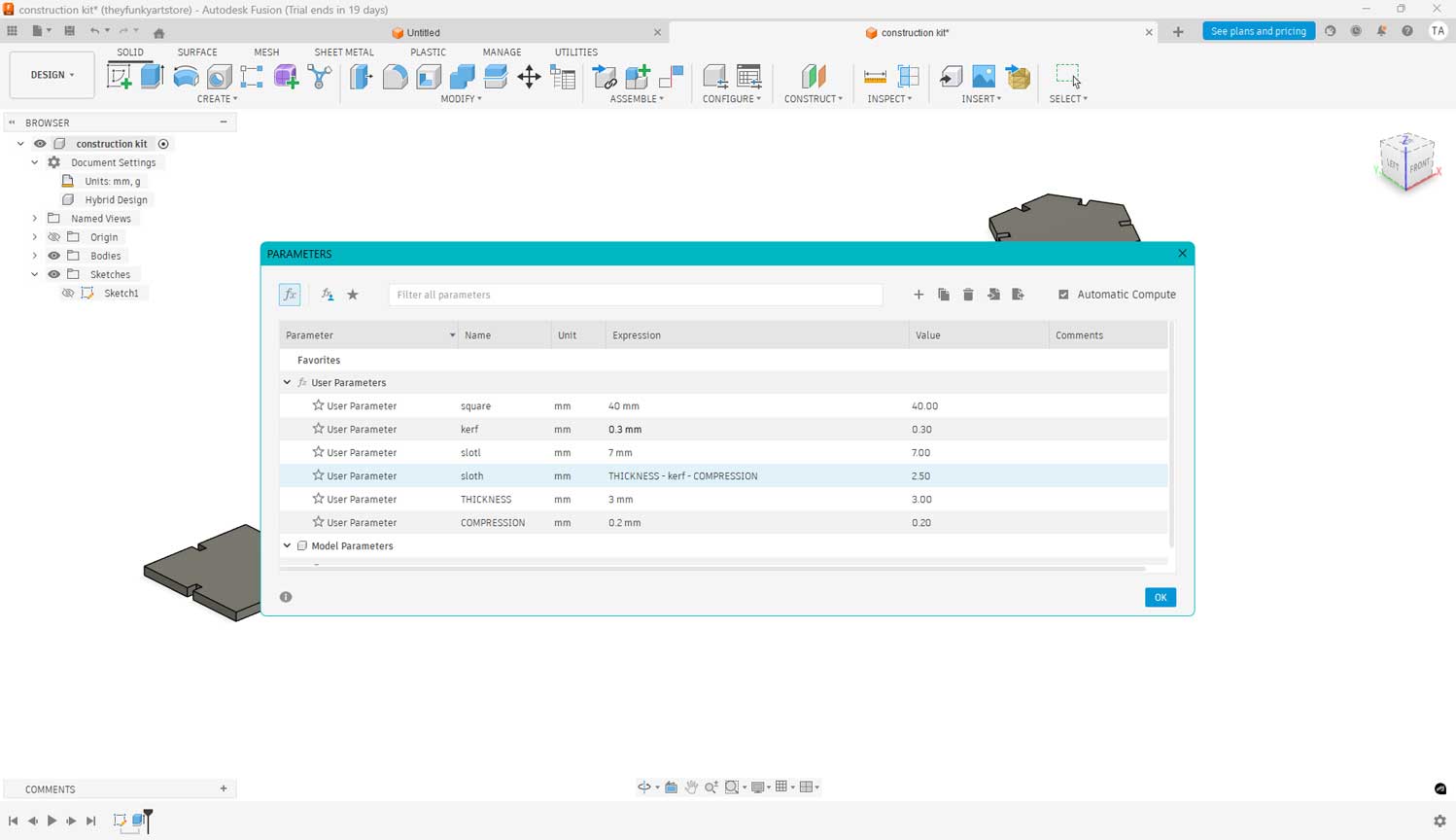Add a comment with the plus button
This screenshot has width=1456, height=840.
pyautogui.click(x=224, y=788)
